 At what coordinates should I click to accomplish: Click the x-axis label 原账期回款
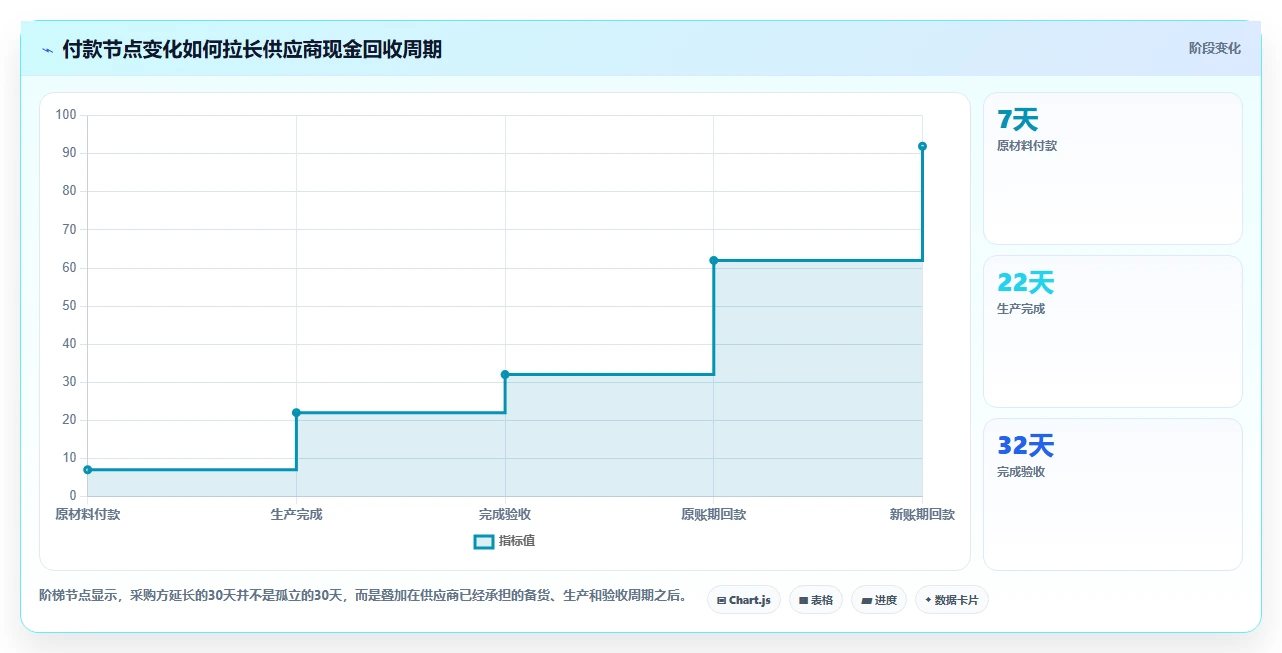click(714, 514)
